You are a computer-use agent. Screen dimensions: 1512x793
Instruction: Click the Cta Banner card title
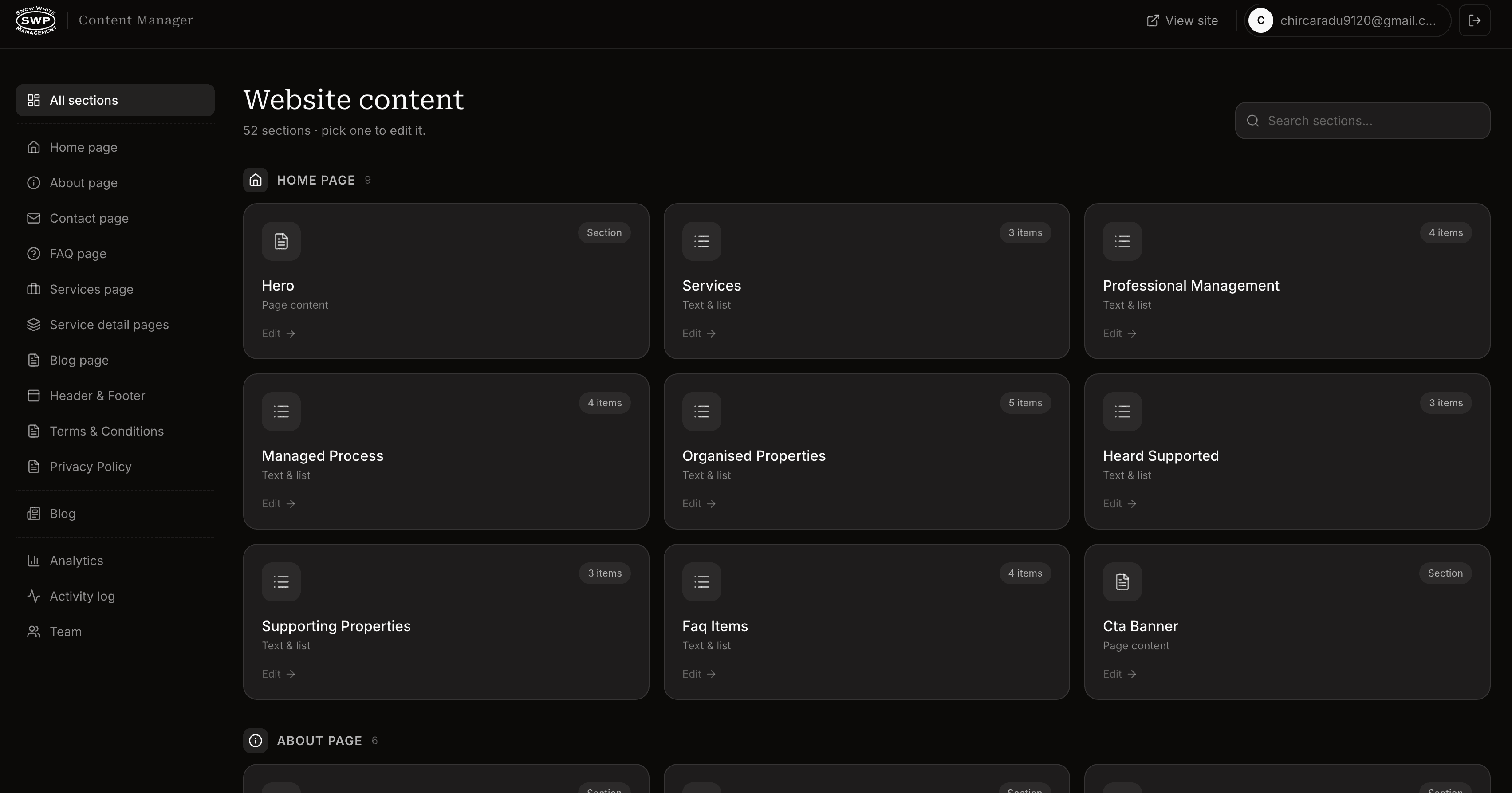[1141, 626]
